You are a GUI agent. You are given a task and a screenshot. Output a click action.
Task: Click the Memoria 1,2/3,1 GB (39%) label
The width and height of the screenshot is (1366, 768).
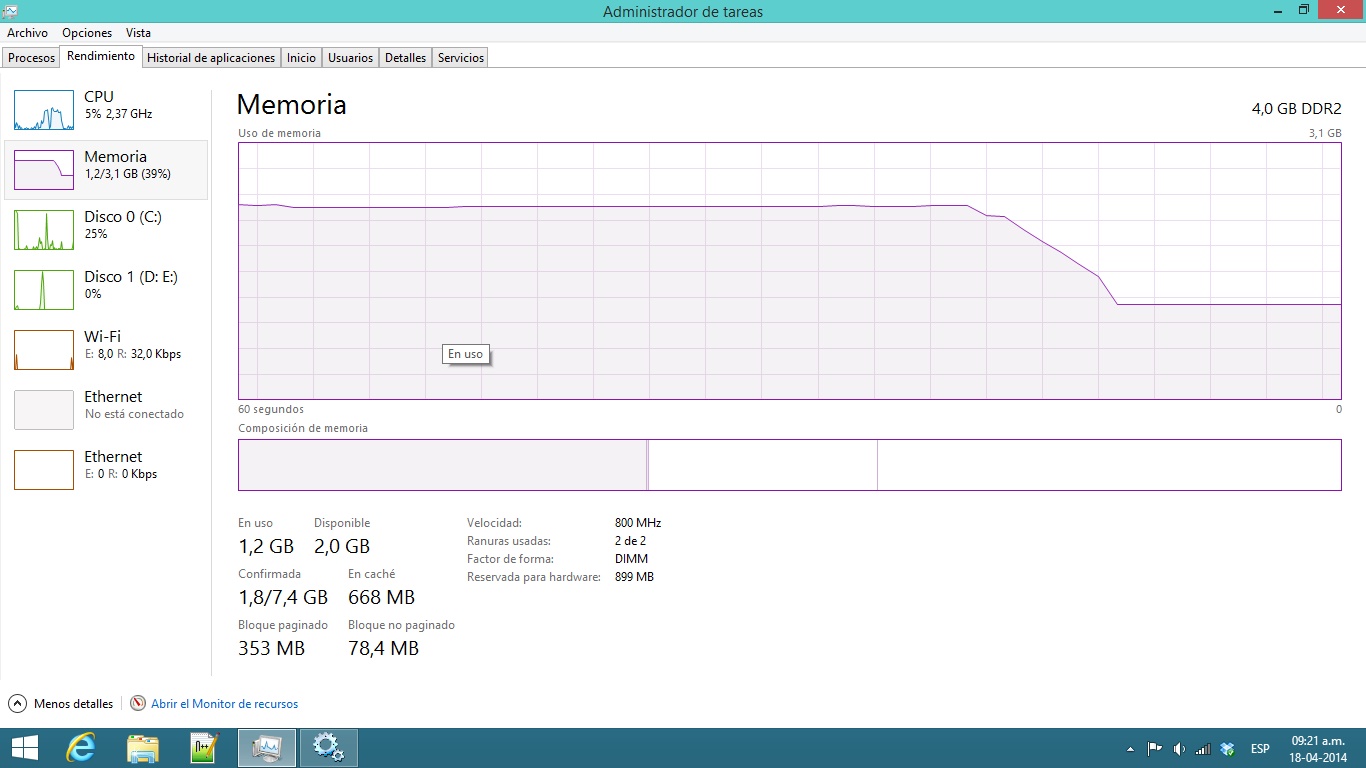point(127,174)
